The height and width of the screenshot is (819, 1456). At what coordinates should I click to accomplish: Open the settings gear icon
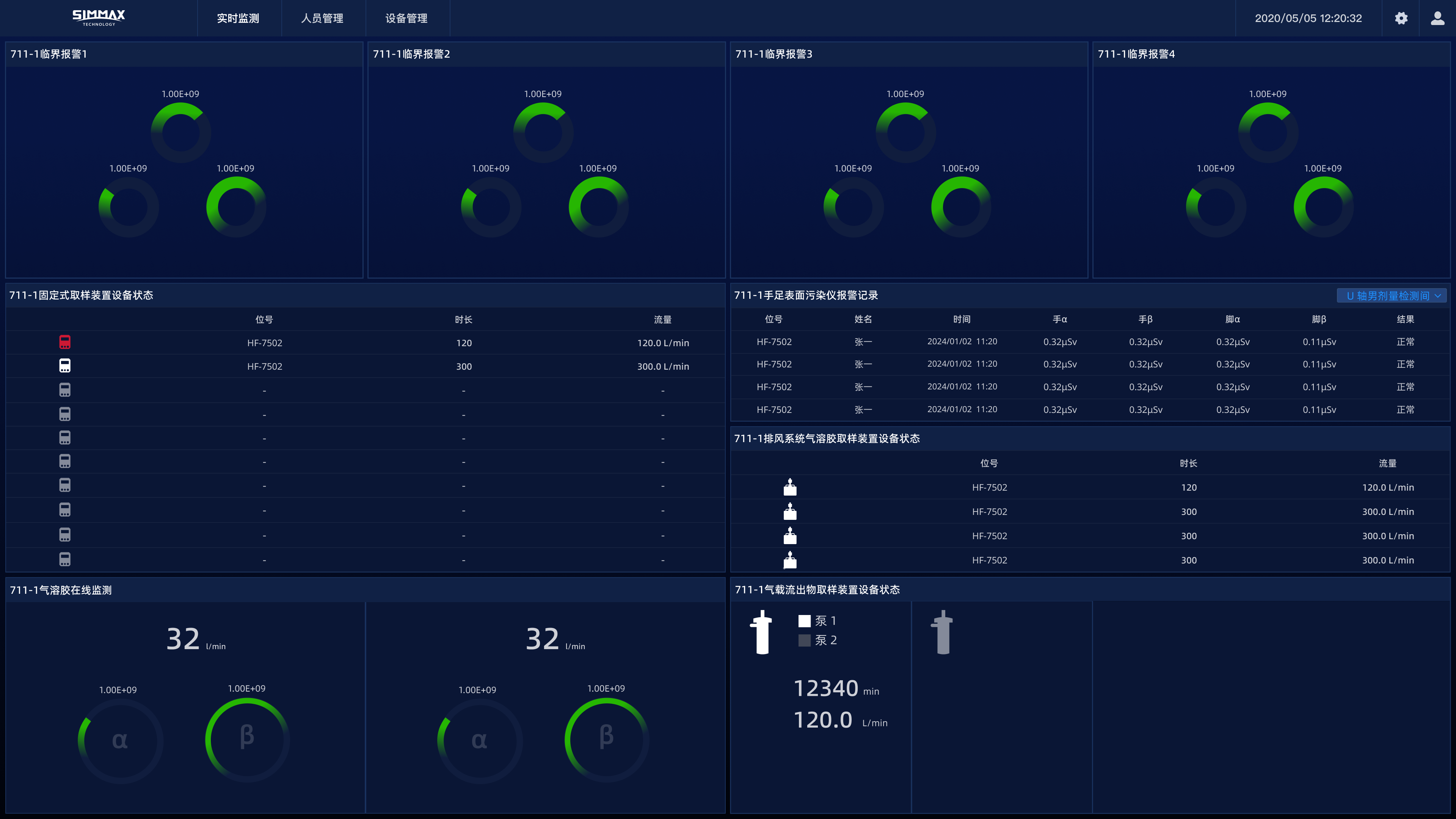(x=1401, y=18)
